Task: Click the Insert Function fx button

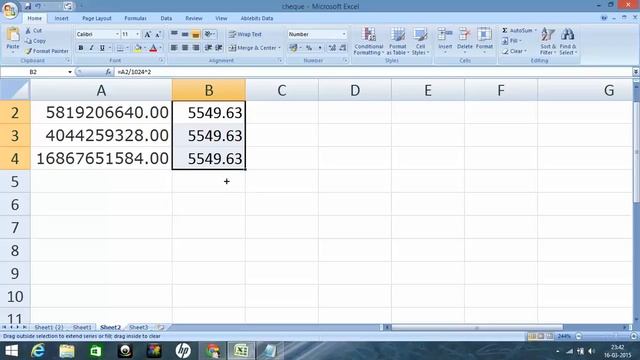Action: [108, 72]
